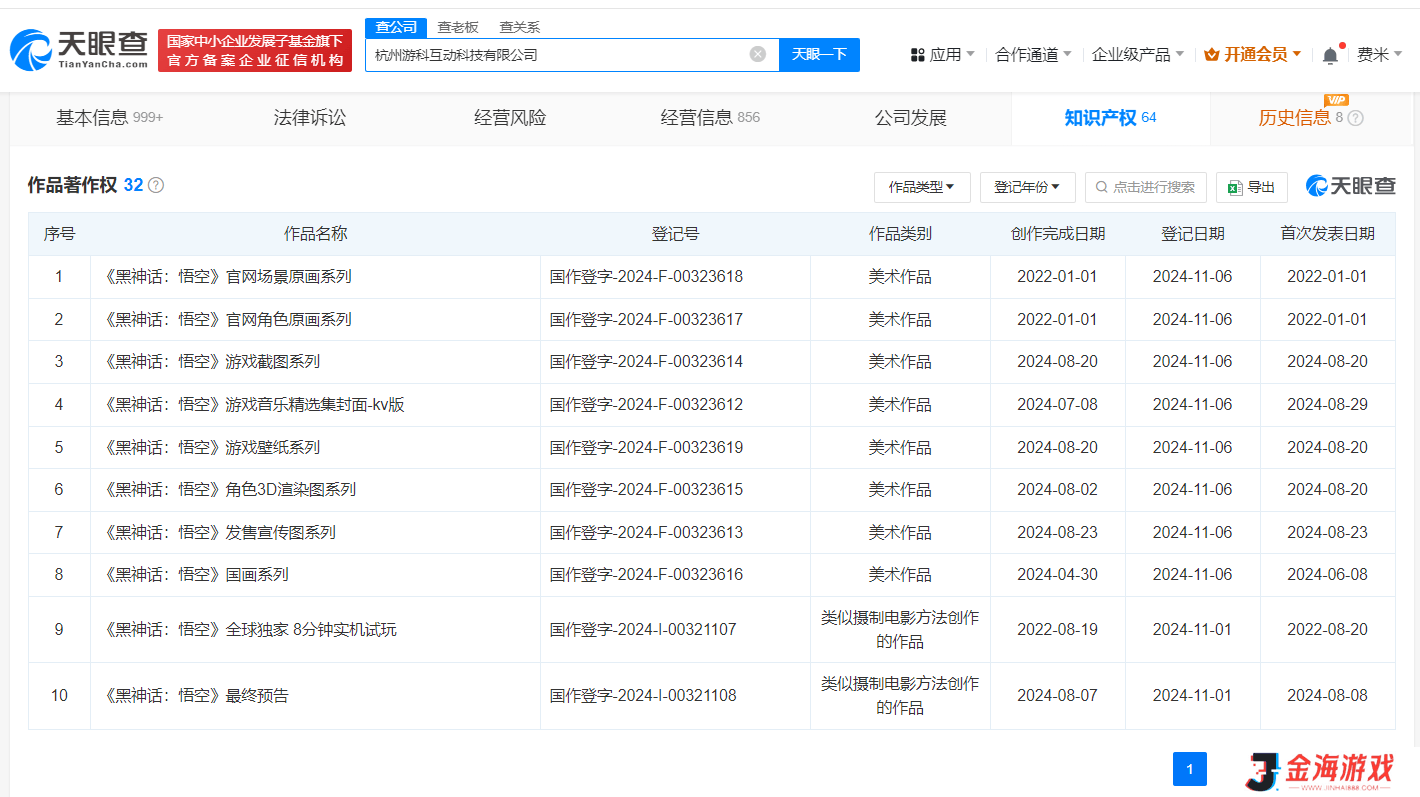Click the 登记日期 column header
Viewport: 1420px width, 797px height.
[x=1192, y=234]
